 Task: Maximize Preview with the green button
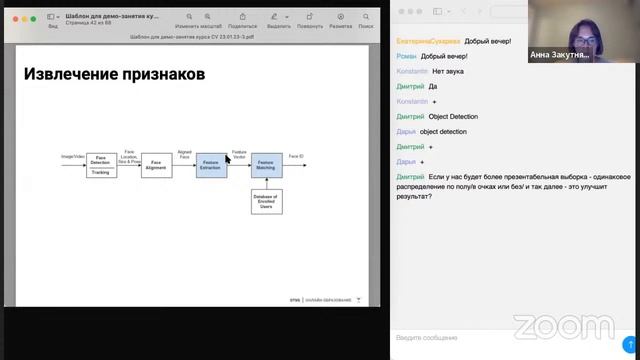(x=33, y=19)
